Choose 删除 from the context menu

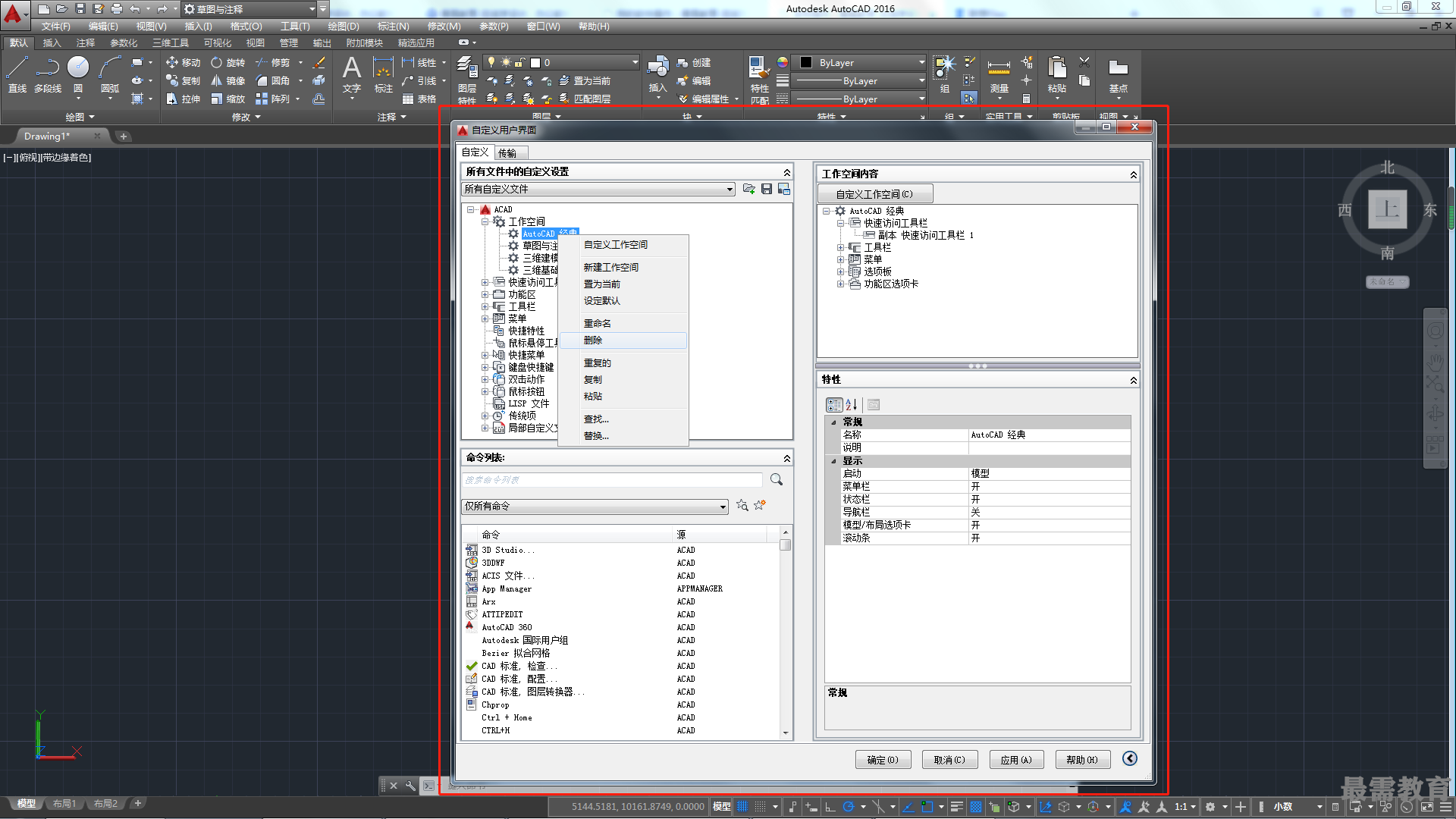point(623,340)
